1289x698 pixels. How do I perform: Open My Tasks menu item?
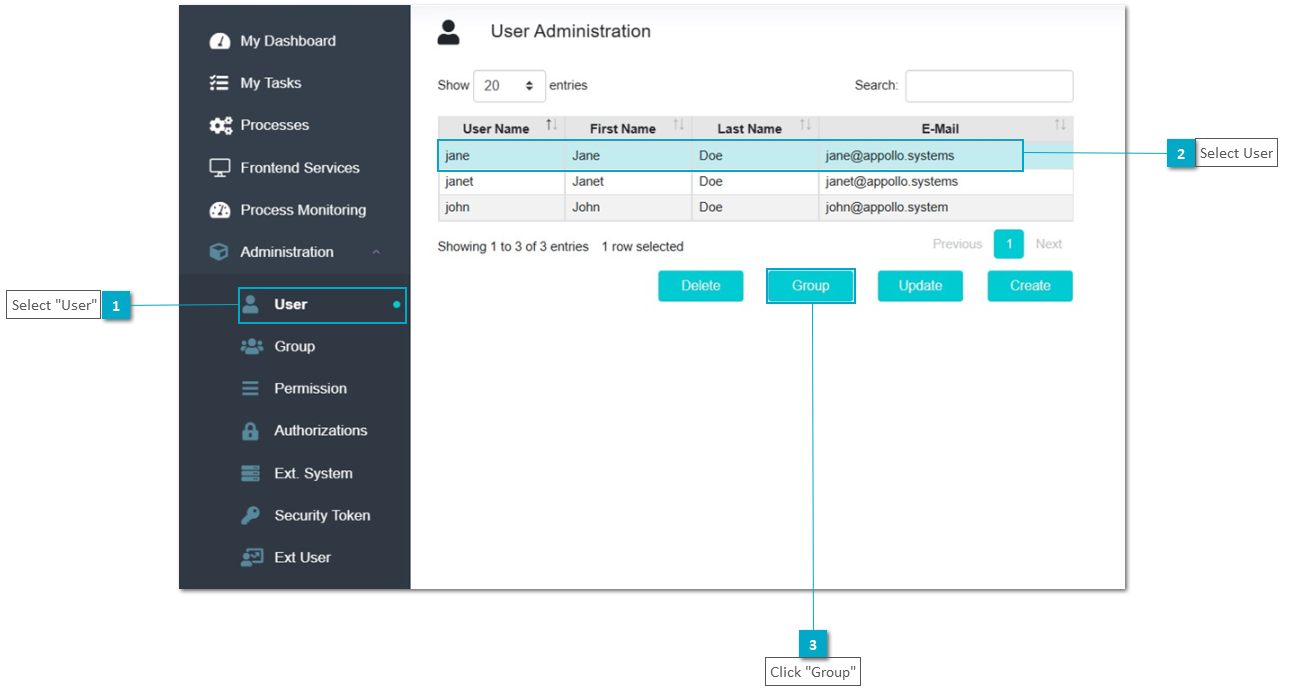pyautogui.click(x=271, y=83)
